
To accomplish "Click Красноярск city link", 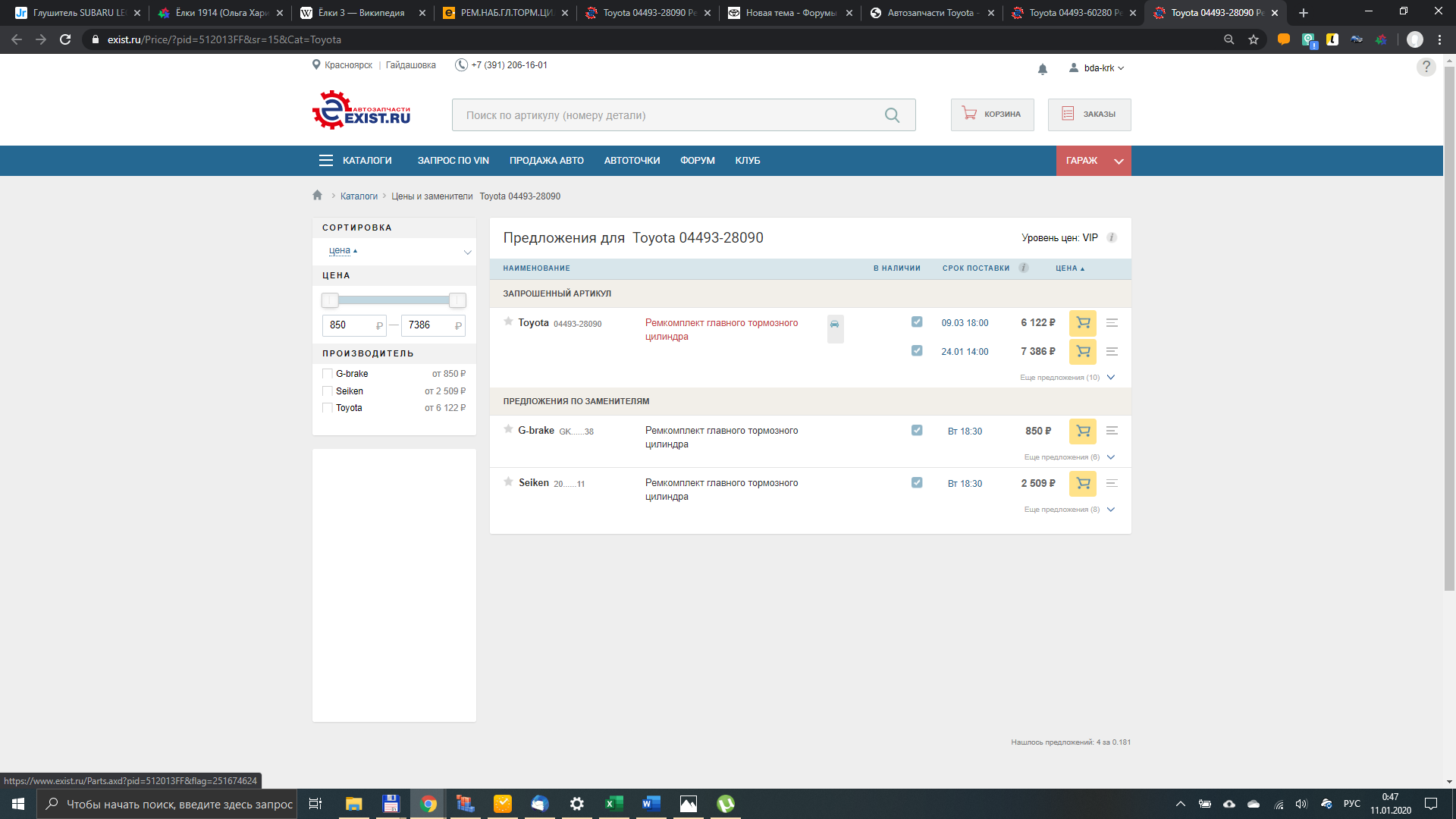I will click(x=348, y=65).
